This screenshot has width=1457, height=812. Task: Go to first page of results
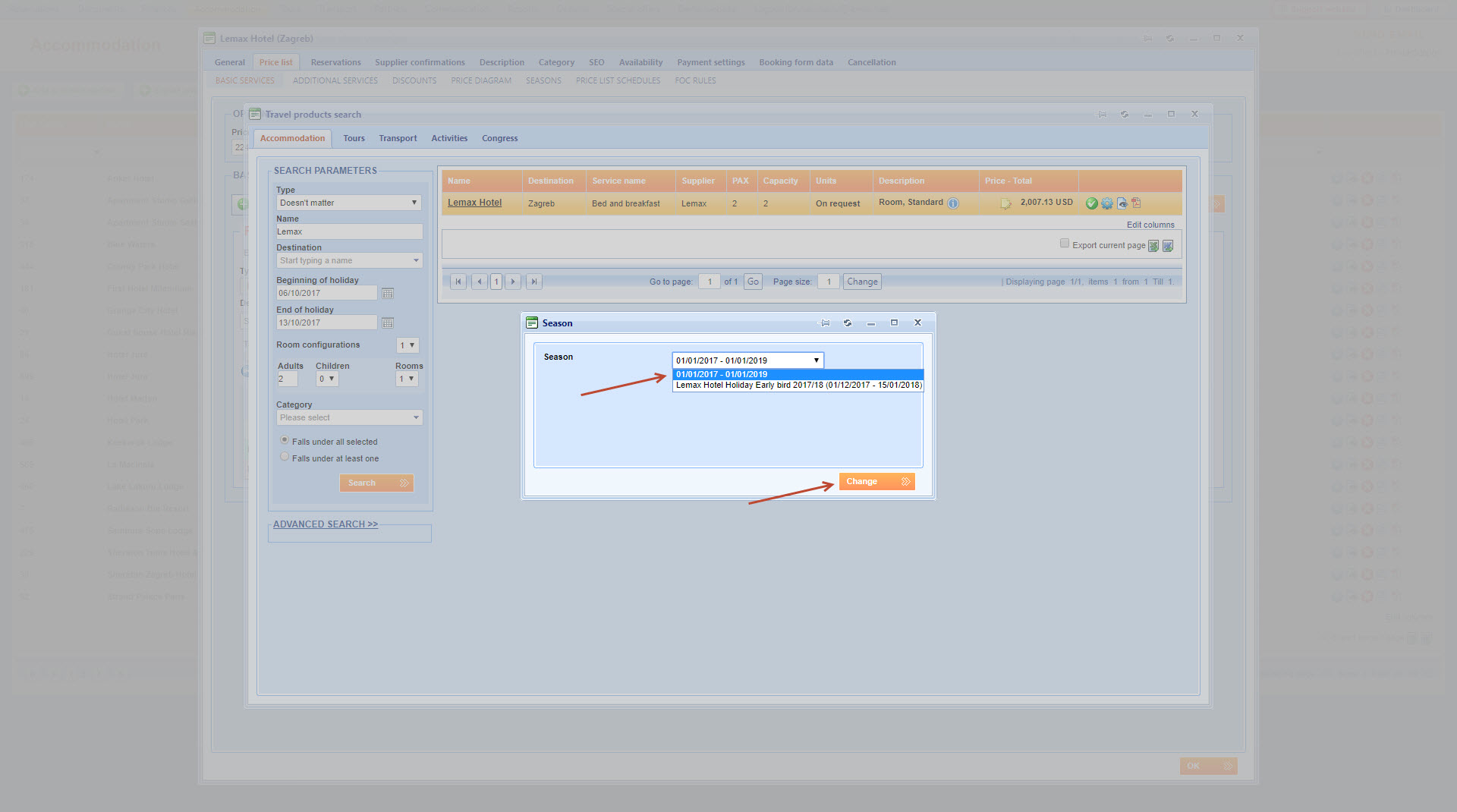458,282
